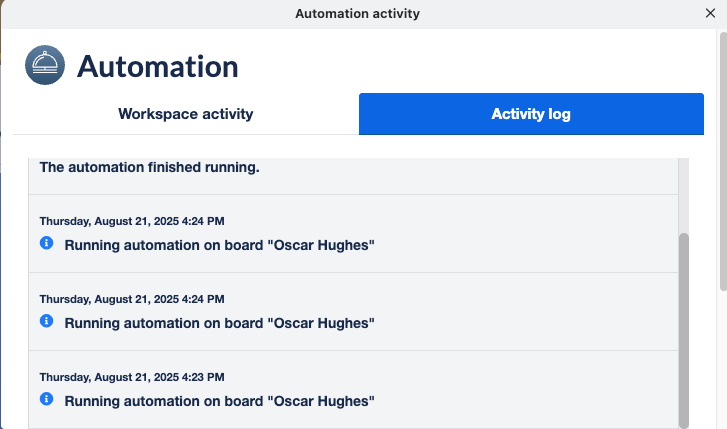Click the Automation cloche logo icon
This screenshot has width=727, height=429.
tap(44, 66)
